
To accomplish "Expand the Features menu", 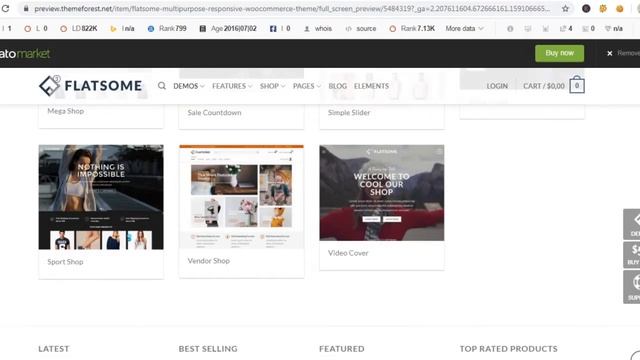I will 232,86.
